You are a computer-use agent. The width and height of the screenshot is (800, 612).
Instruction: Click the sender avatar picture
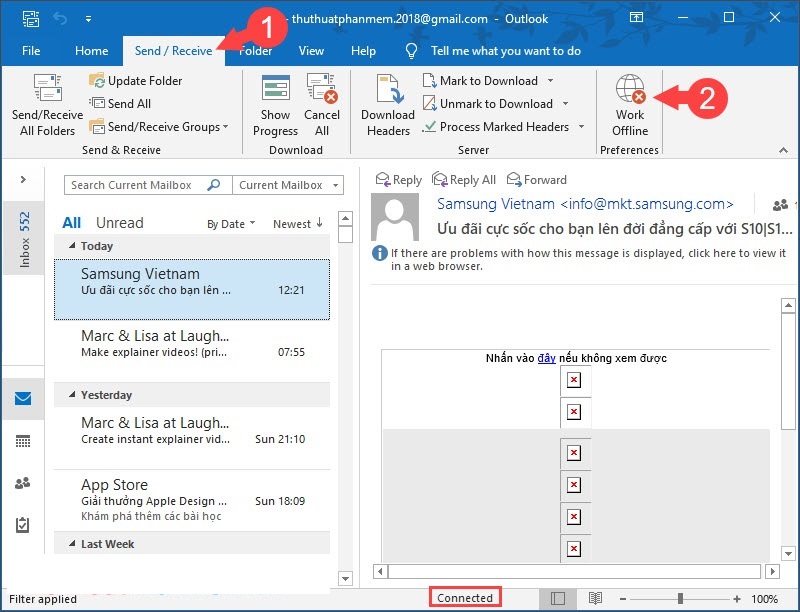point(395,217)
